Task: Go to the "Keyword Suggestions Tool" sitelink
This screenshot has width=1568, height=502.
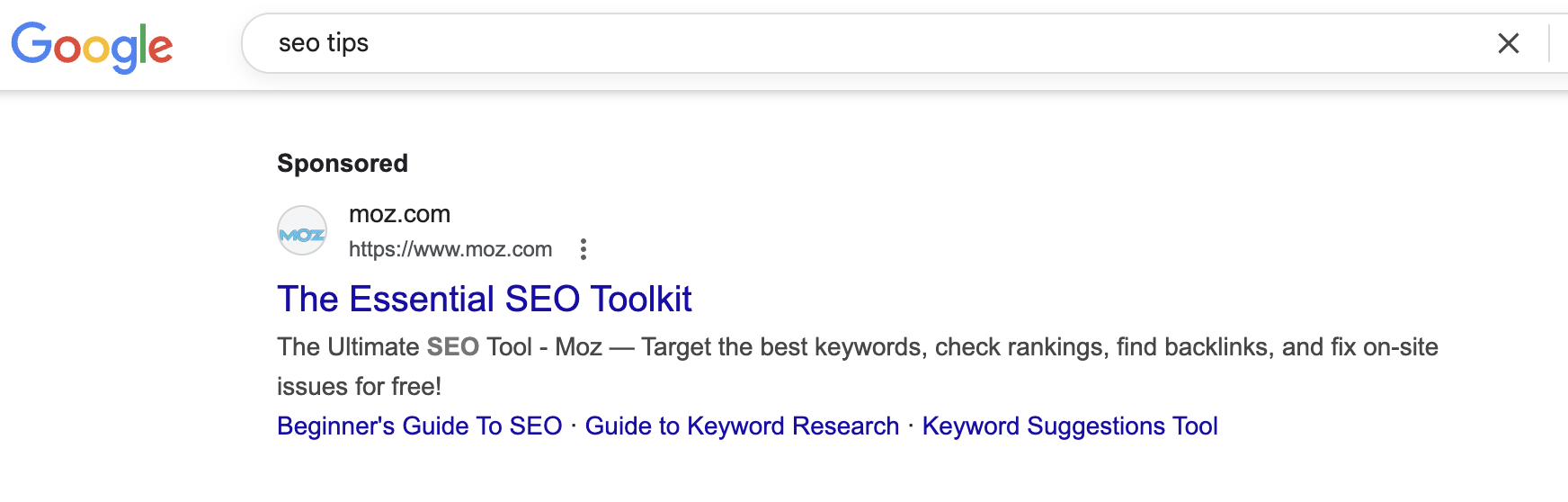Action: coord(1070,426)
